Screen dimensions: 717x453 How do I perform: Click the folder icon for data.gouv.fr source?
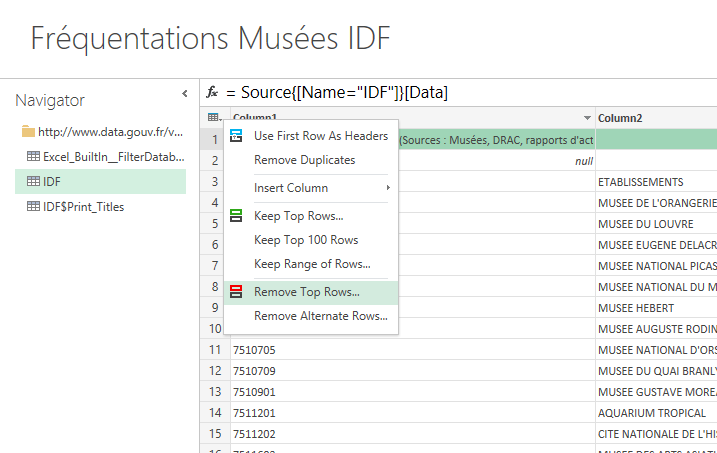coord(28,132)
